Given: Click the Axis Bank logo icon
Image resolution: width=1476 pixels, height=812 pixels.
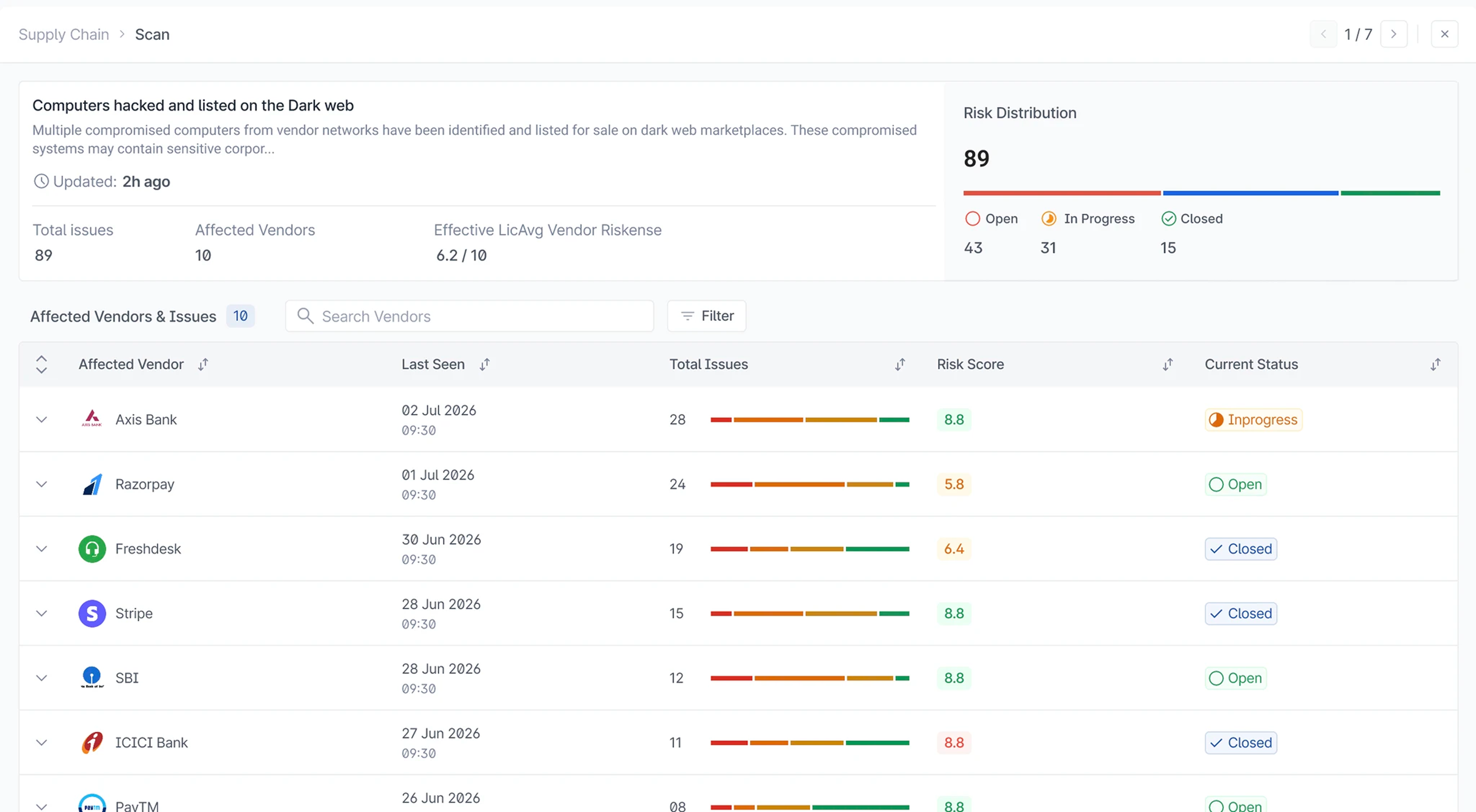Looking at the screenshot, I should tap(92, 419).
